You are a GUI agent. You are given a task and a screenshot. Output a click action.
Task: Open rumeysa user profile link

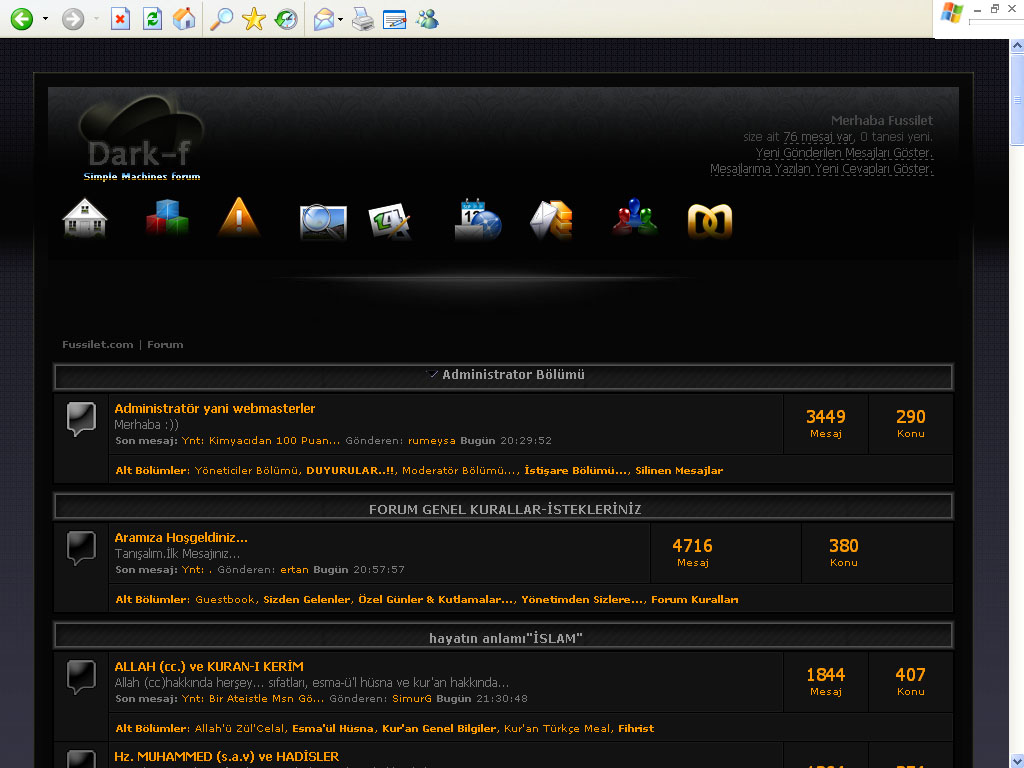[x=432, y=441]
